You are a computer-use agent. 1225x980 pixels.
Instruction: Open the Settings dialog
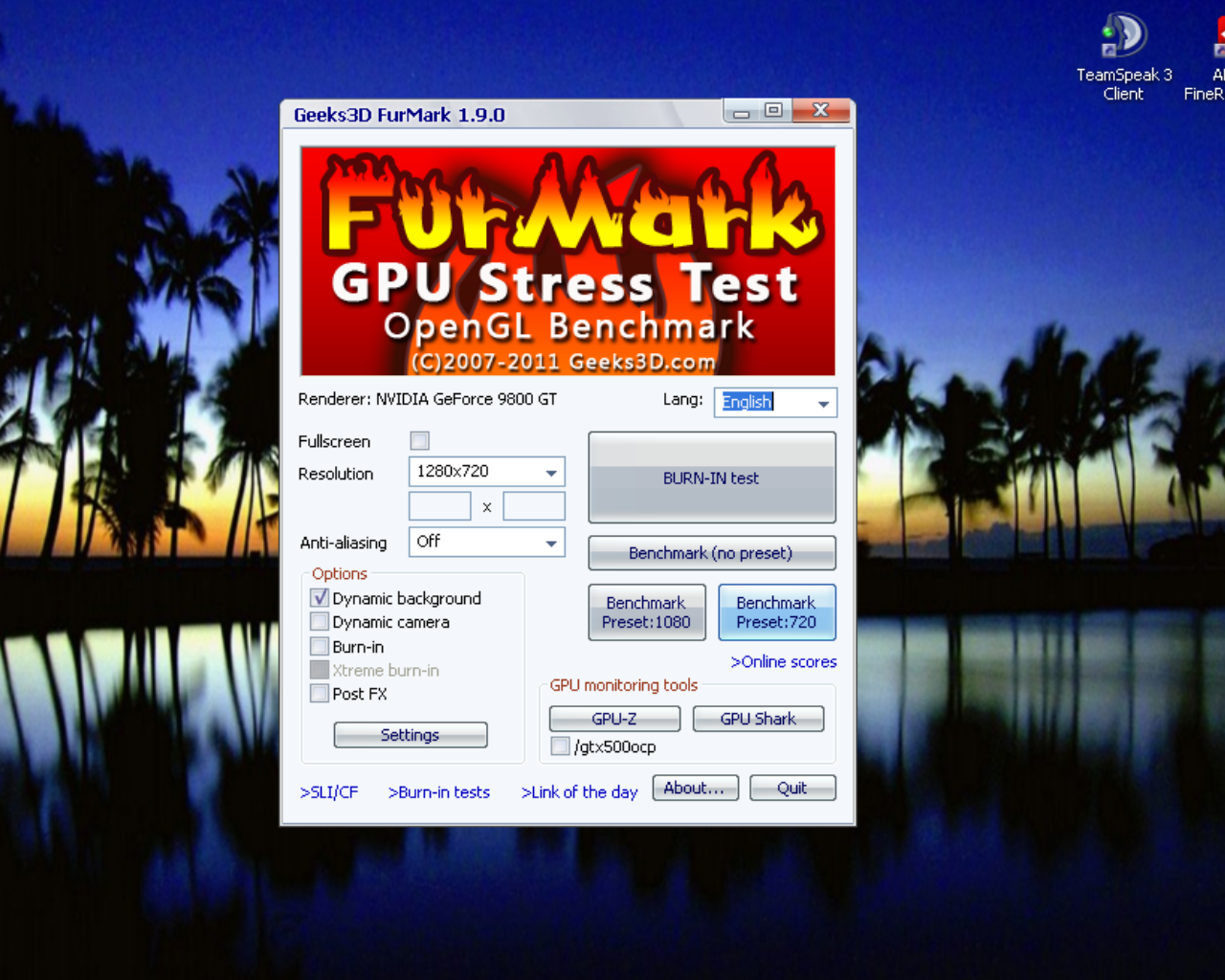click(x=410, y=735)
